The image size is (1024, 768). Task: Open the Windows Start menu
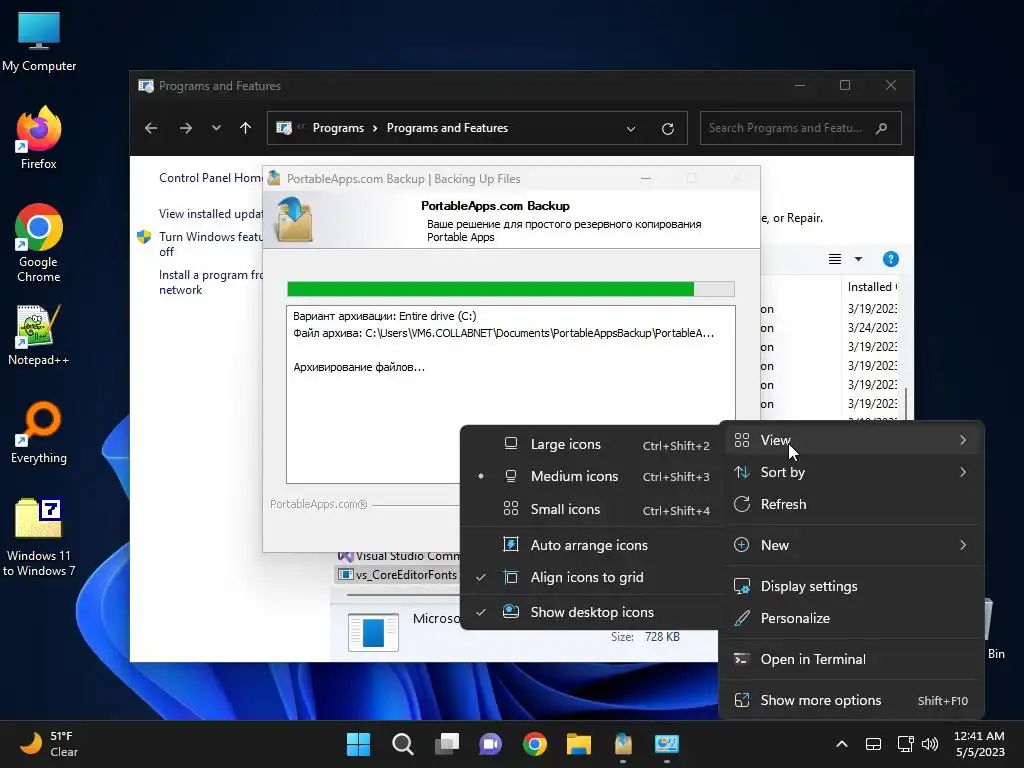coord(358,744)
